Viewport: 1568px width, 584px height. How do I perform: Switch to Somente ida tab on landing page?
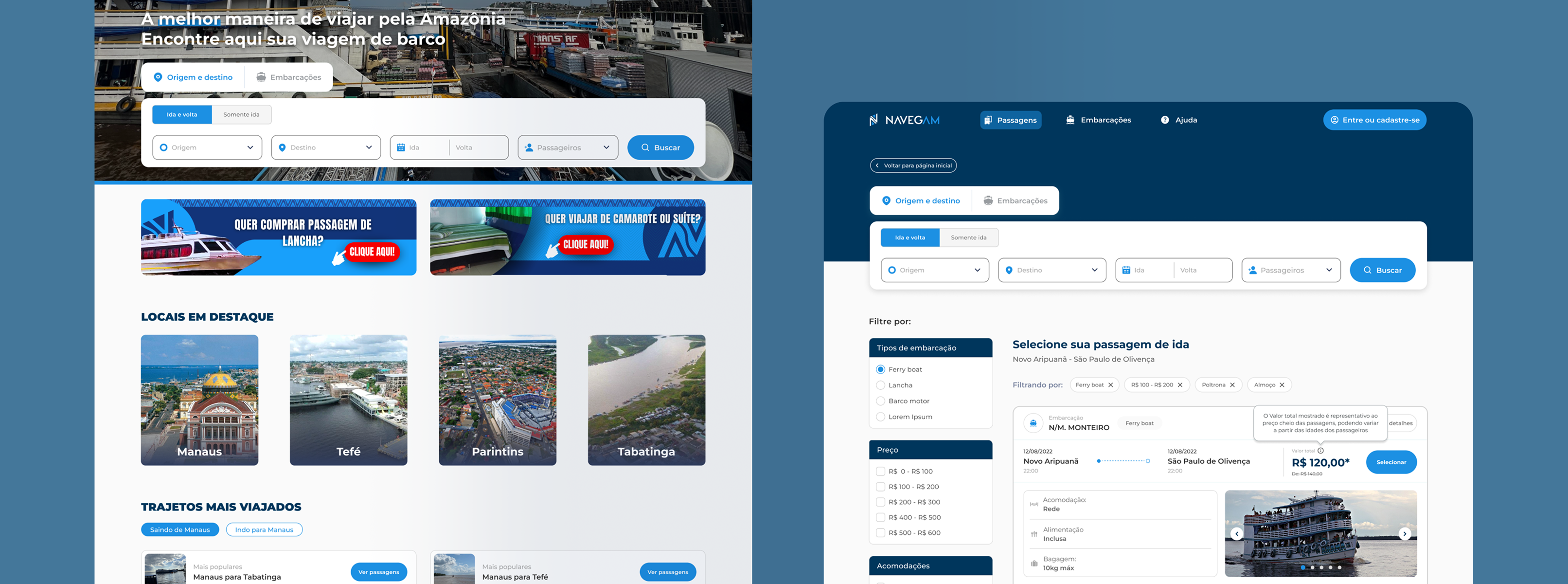(241, 114)
